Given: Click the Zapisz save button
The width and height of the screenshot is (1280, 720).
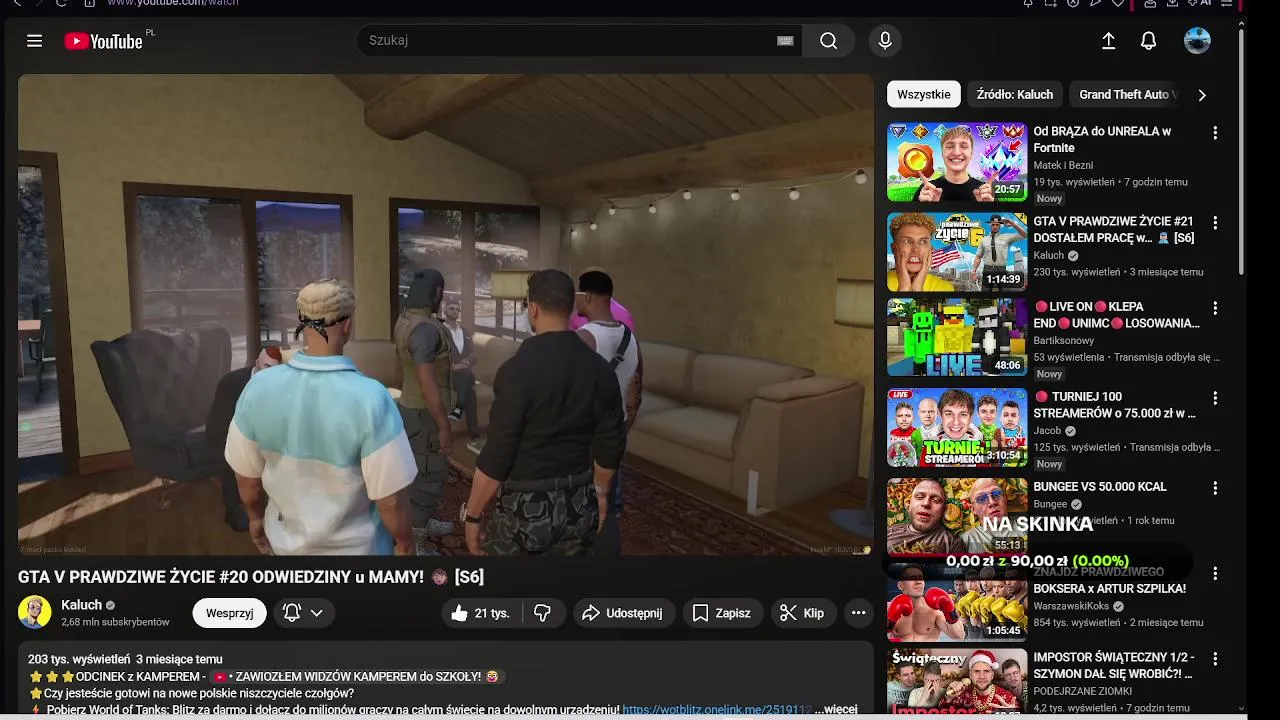Looking at the screenshot, I should click(722, 613).
